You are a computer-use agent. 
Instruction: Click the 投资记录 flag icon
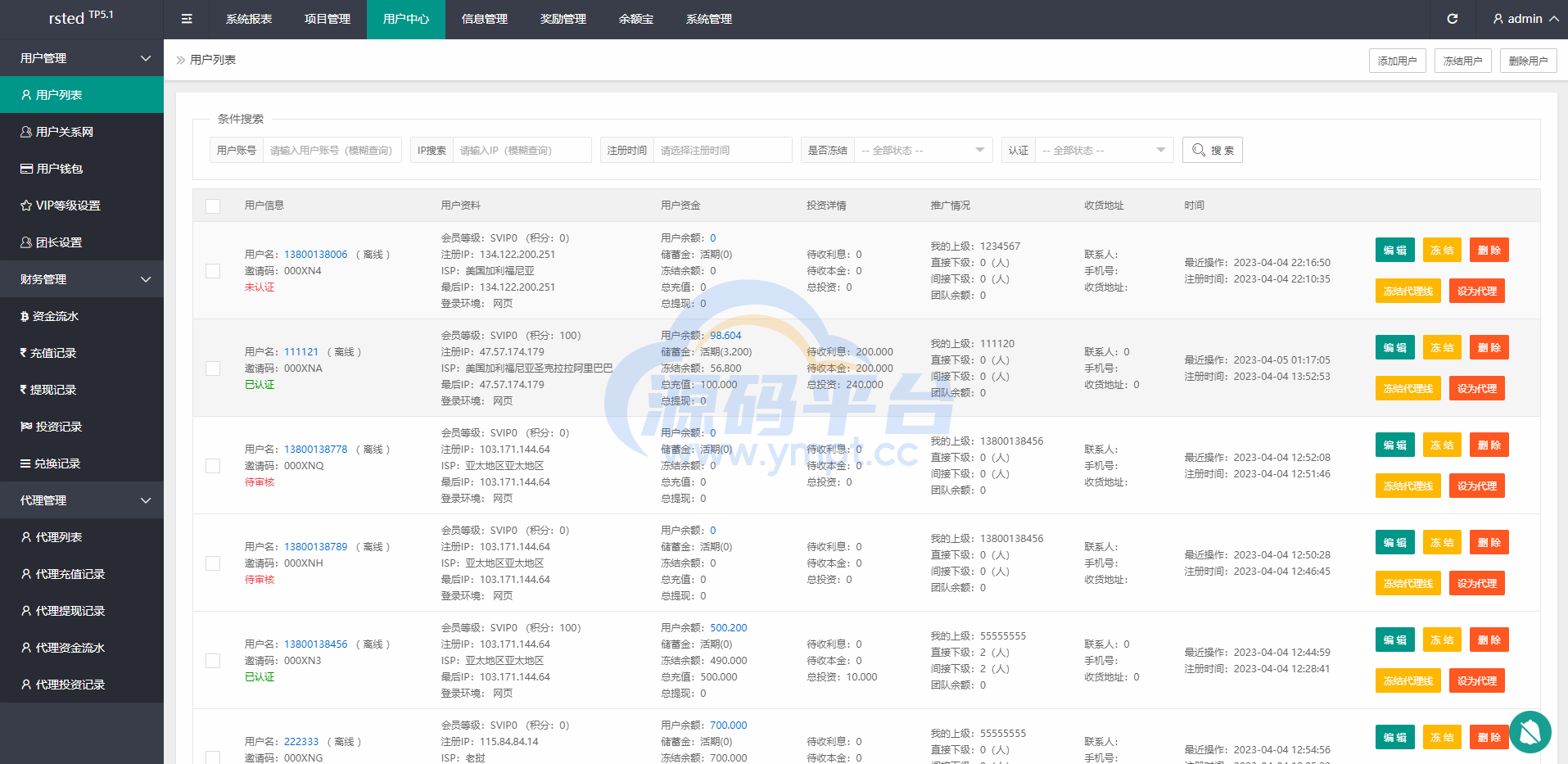tap(26, 427)
